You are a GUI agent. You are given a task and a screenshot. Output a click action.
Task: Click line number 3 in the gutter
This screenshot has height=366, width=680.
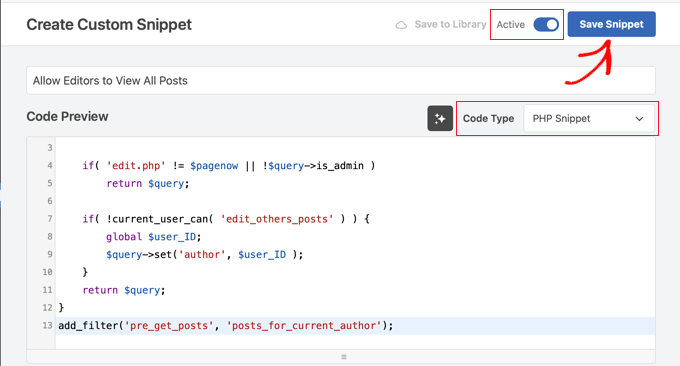click(x=50, y=148)
